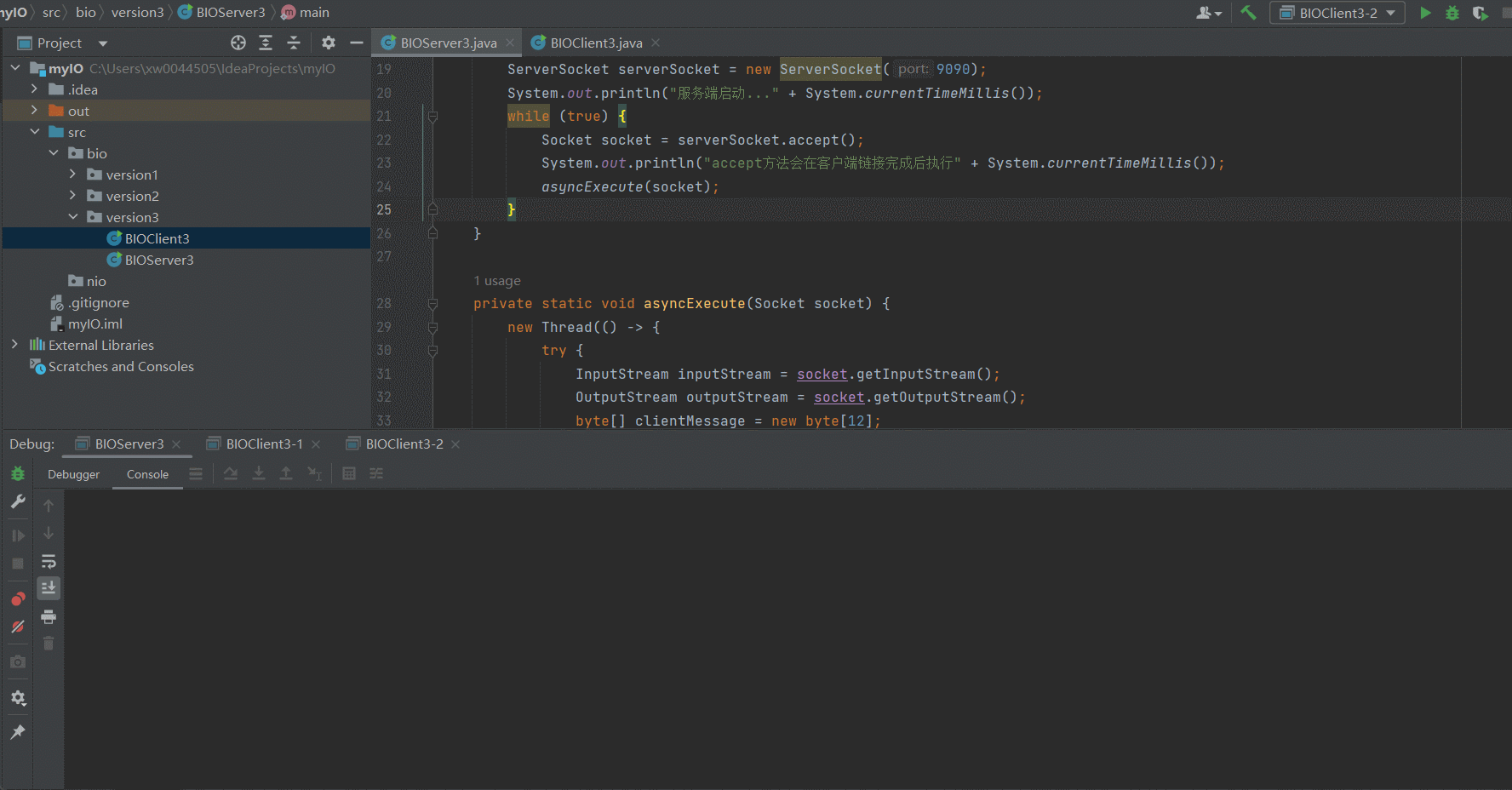
Task: Open the View Breakpoints red circles icon
Action: click(18, 598)
